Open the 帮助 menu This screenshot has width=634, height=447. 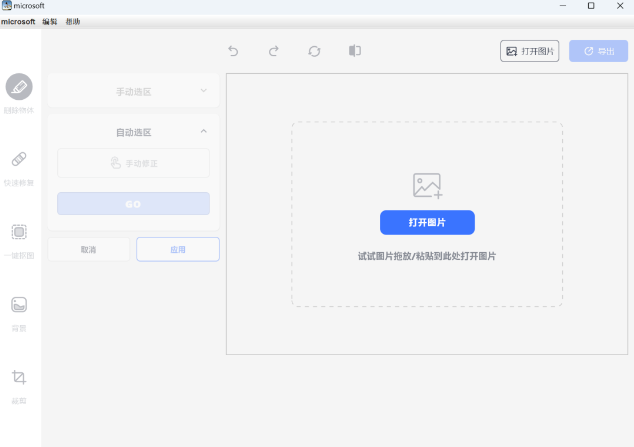[73, 21]
